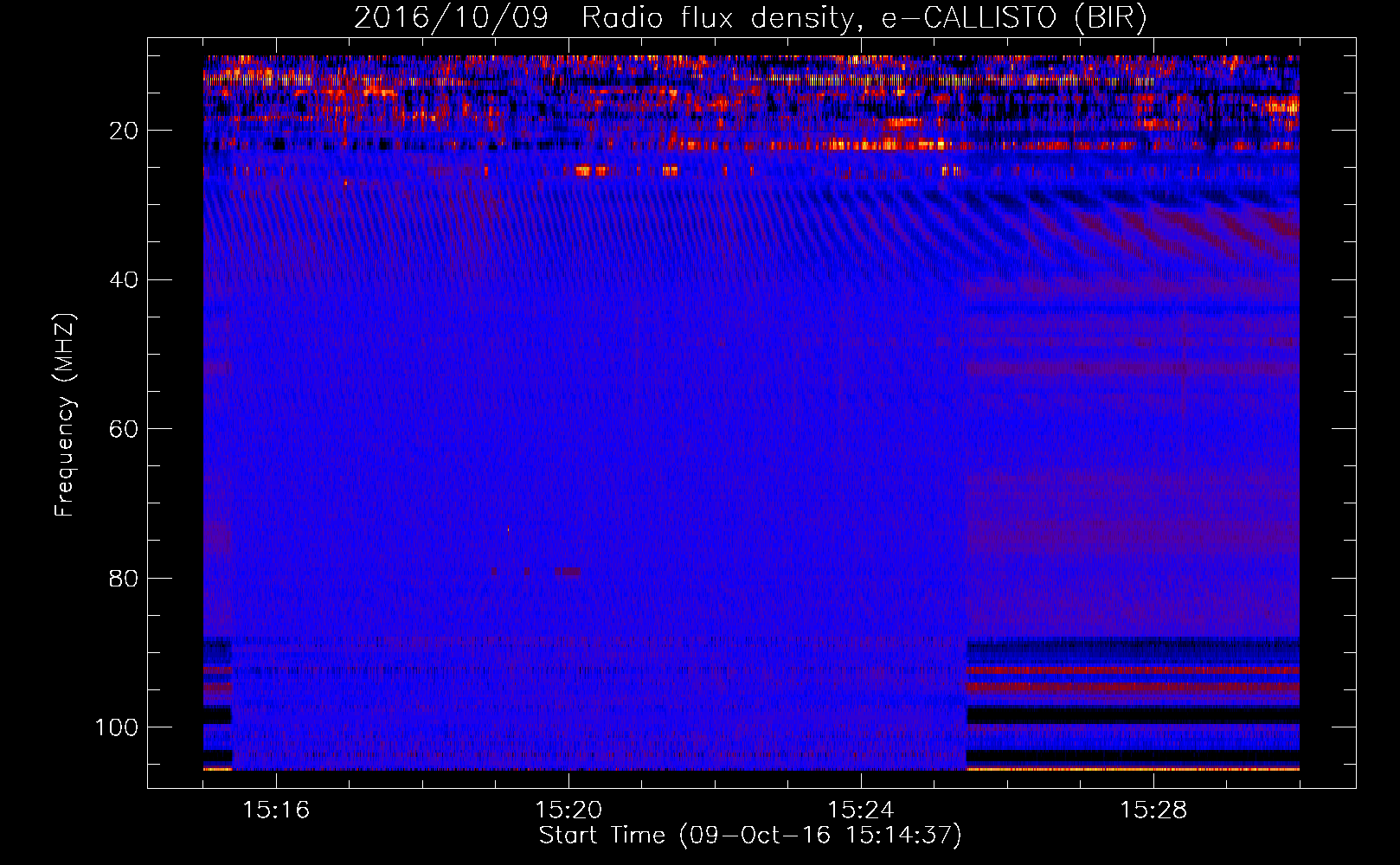The height and width of the screenshot is (865, 1400).
Task: Click the '100' frequency tick label
Action: (117, 727)
